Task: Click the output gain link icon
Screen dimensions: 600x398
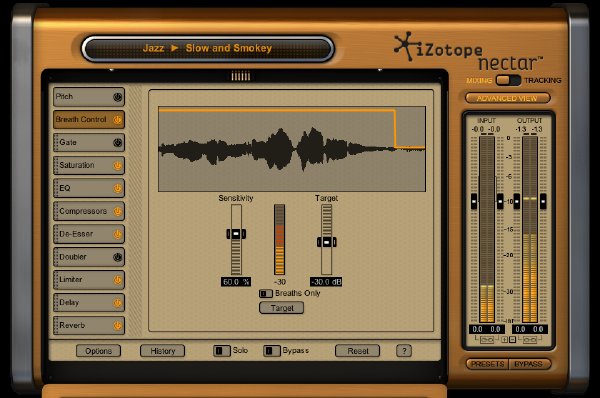Action: point(530,339)
